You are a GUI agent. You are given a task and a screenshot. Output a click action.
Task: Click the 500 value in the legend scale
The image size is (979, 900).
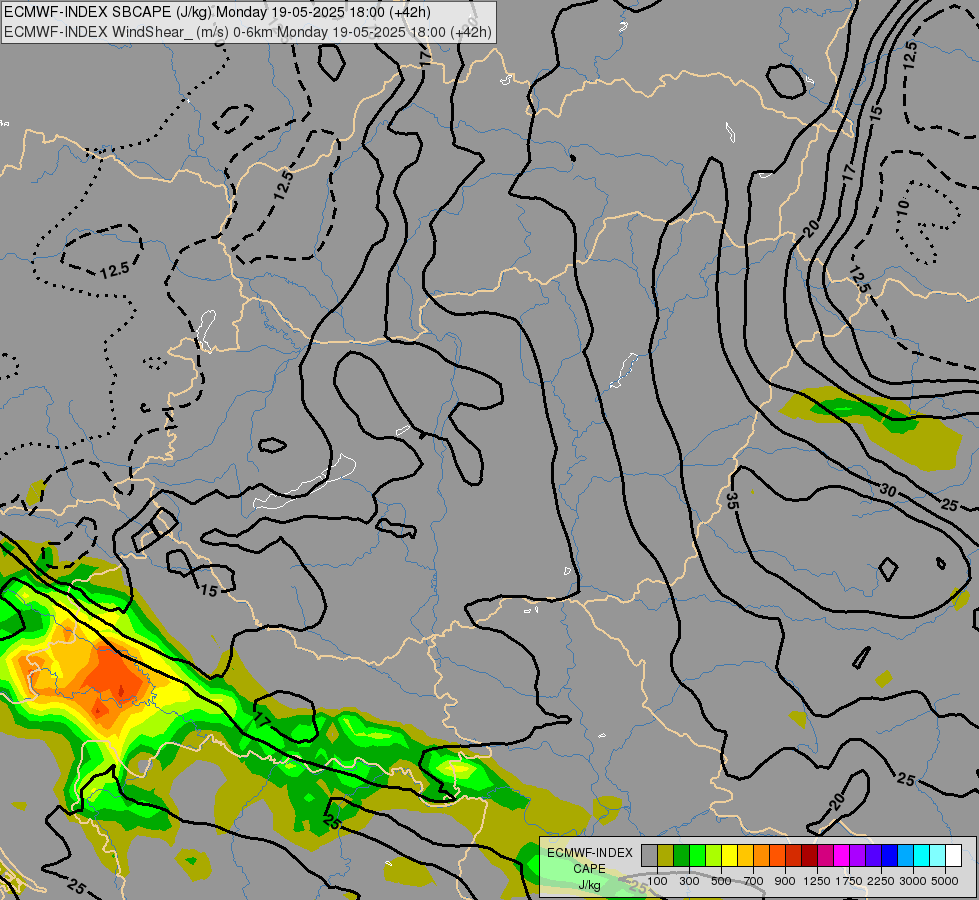point(721,881)
